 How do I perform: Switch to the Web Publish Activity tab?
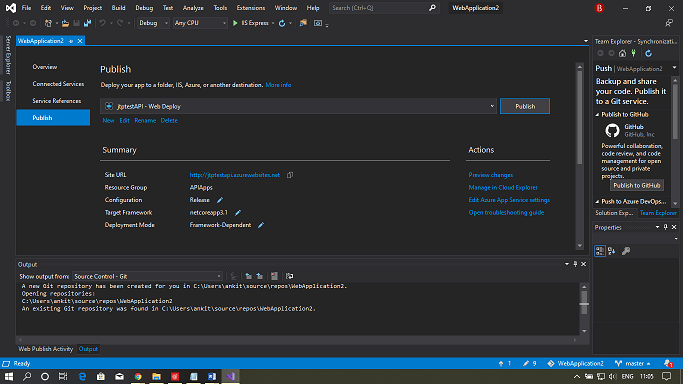(46, 349)
